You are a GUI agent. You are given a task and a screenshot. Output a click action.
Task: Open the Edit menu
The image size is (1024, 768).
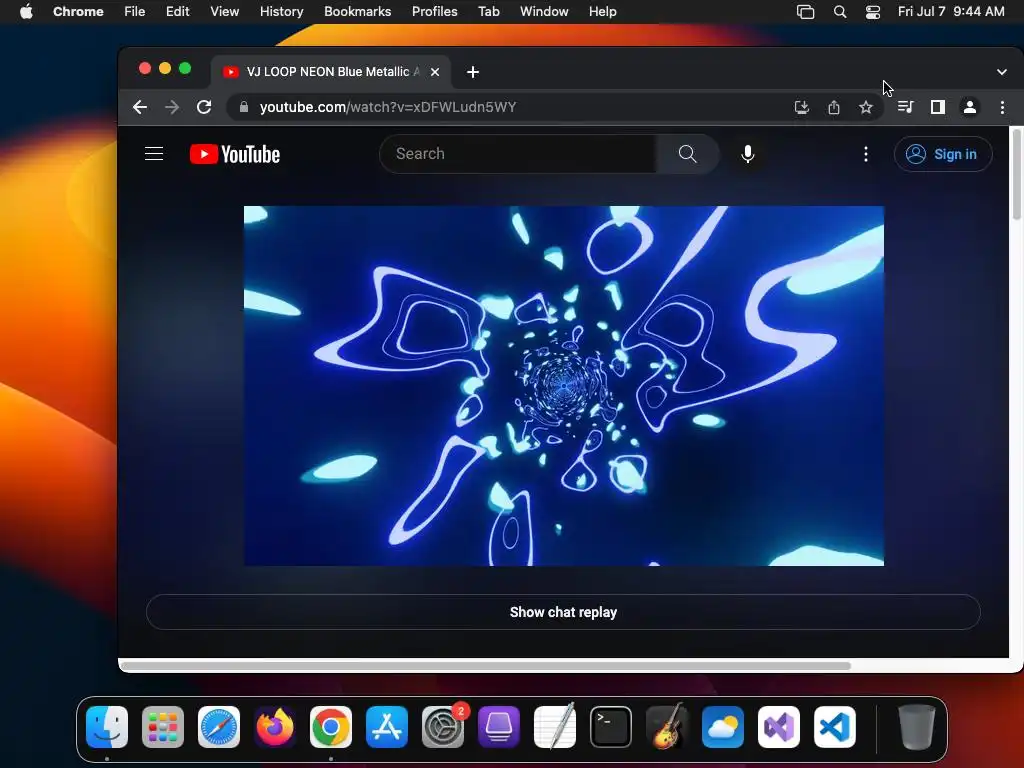[x=178, y=12]
